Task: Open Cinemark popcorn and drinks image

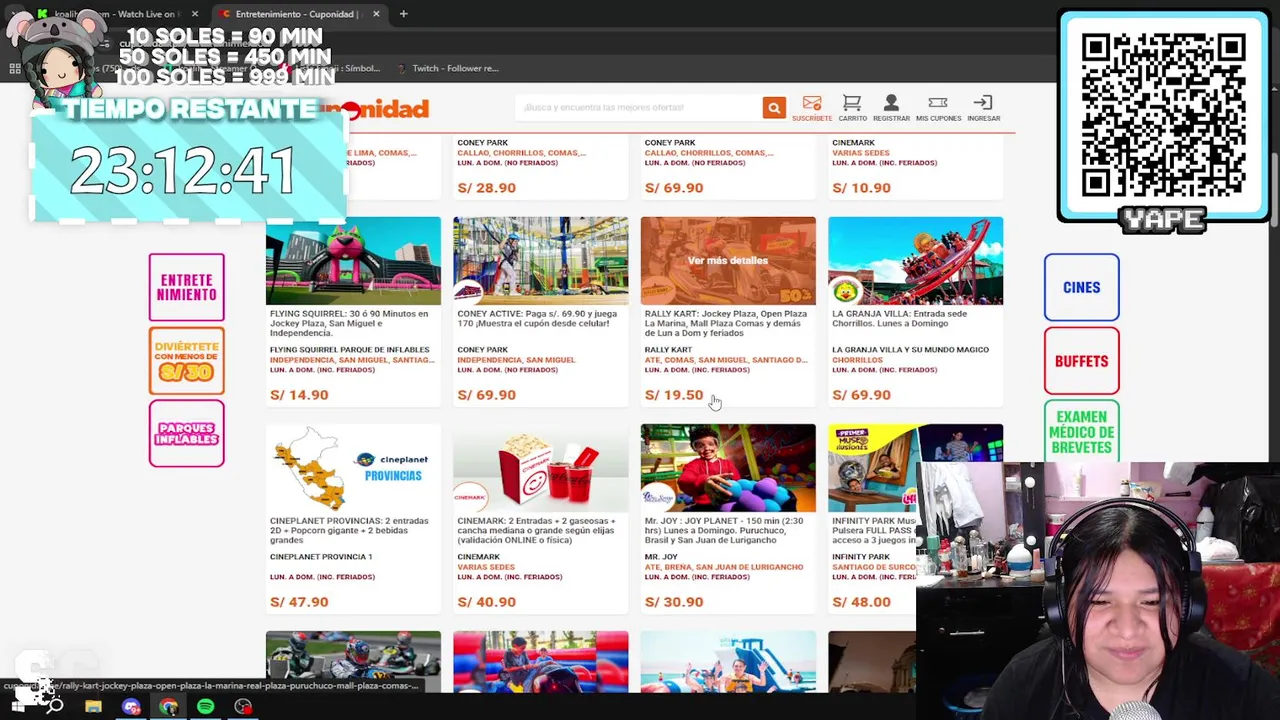Action: click(541, 468)
